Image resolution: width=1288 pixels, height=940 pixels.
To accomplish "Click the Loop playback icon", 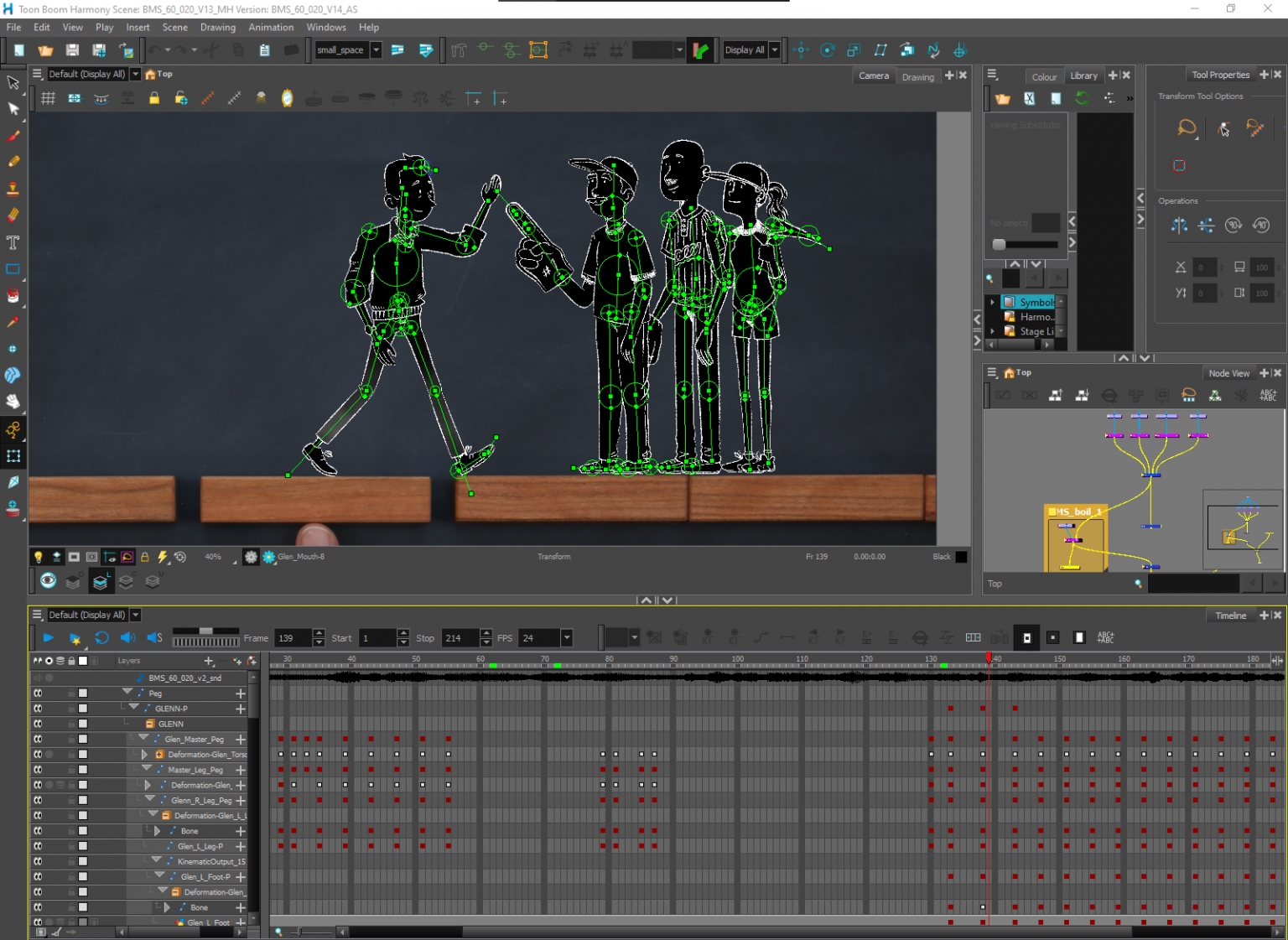I will 101,638.
